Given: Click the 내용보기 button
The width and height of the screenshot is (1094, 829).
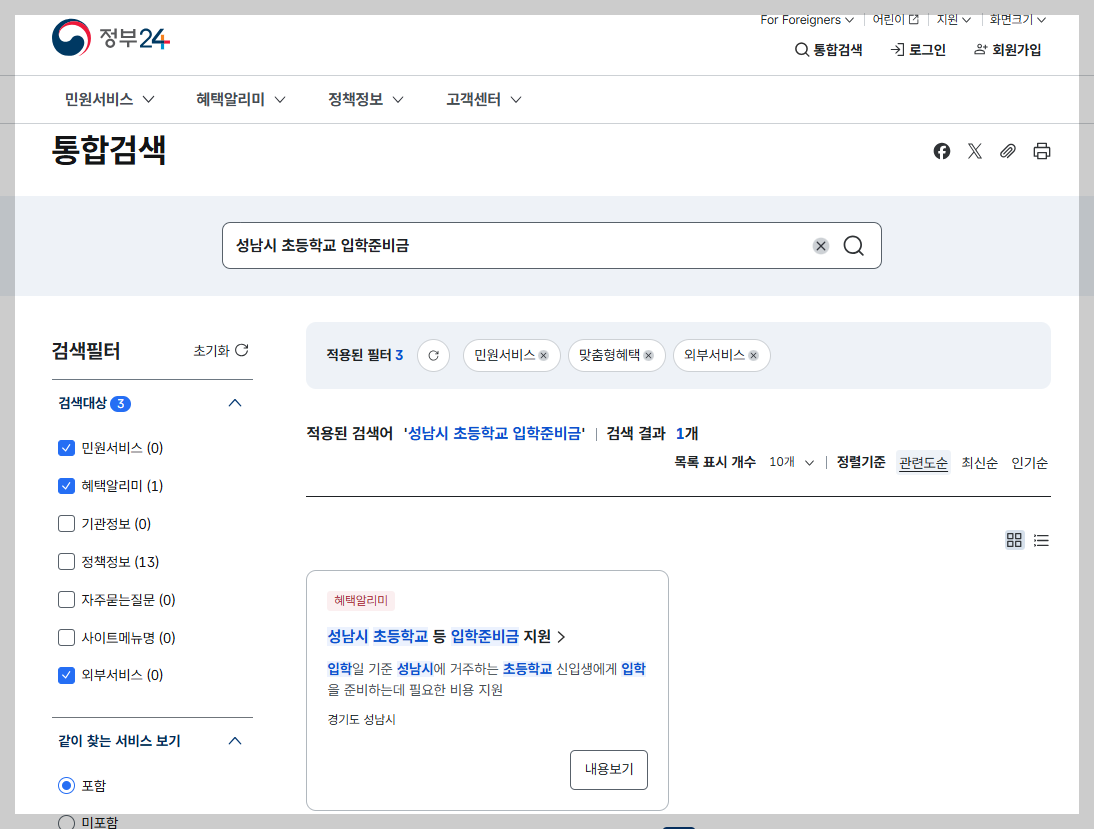Looking at the screenshot, I should [x=608, y=770].
